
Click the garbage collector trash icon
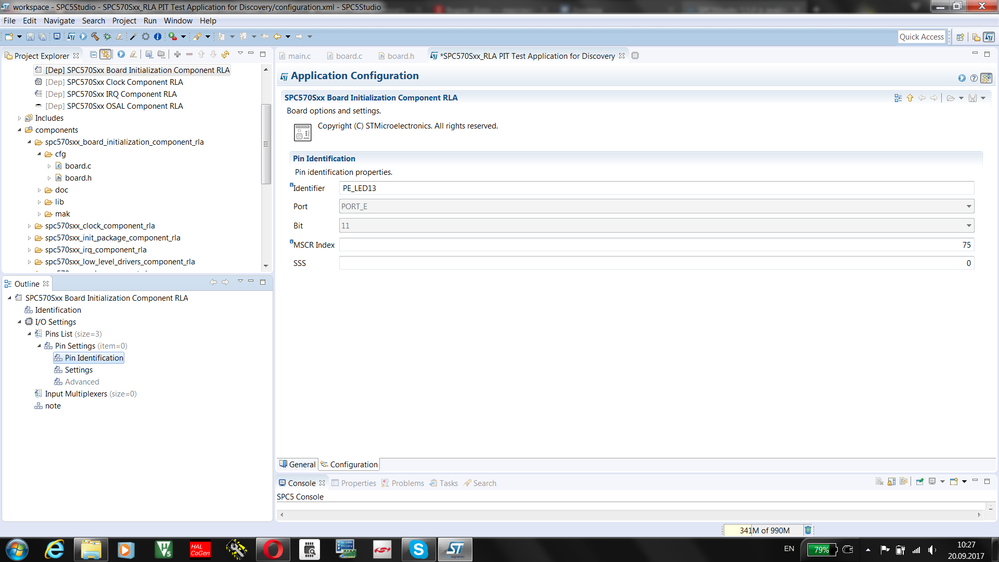[x=808, y=530]
